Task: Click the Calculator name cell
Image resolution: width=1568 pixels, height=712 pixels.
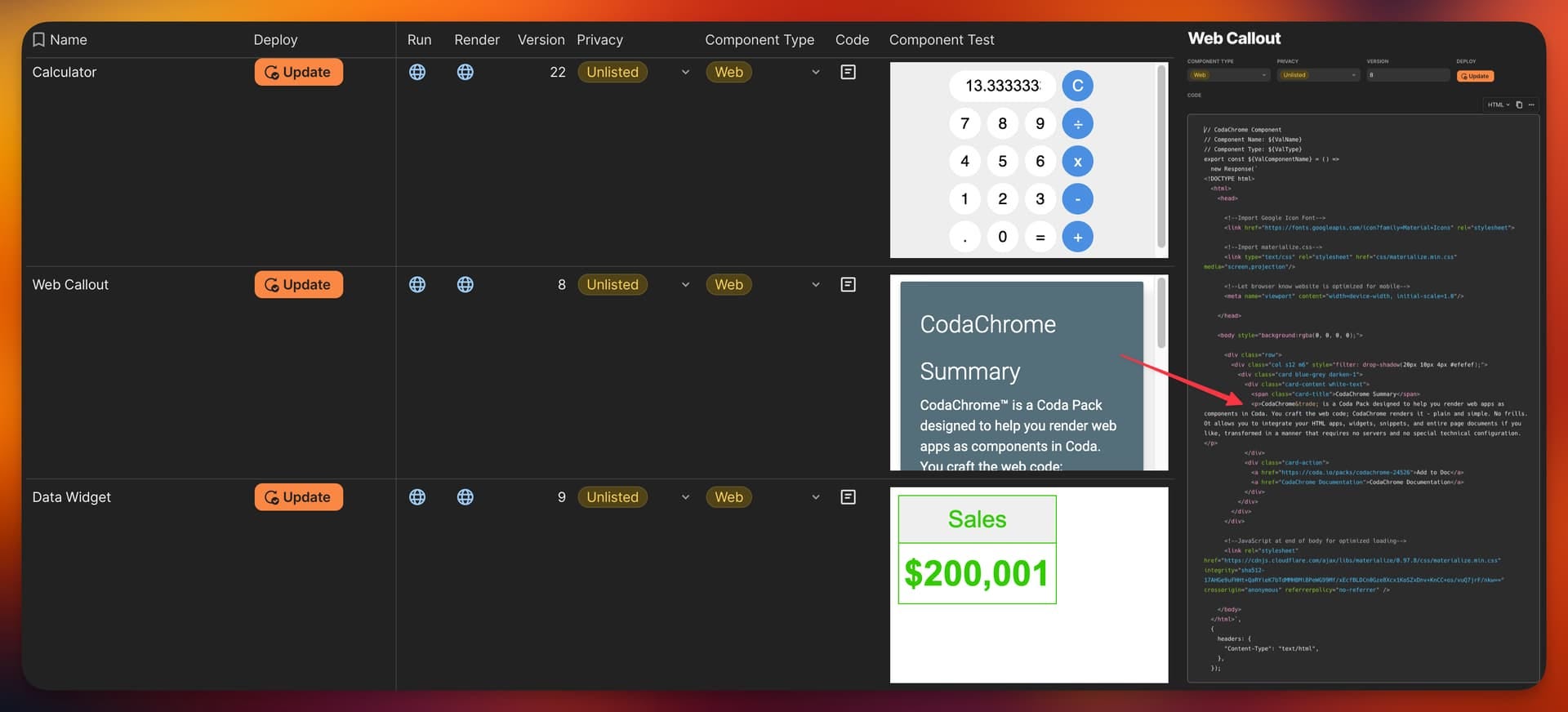Action: (x=65, y=72)
